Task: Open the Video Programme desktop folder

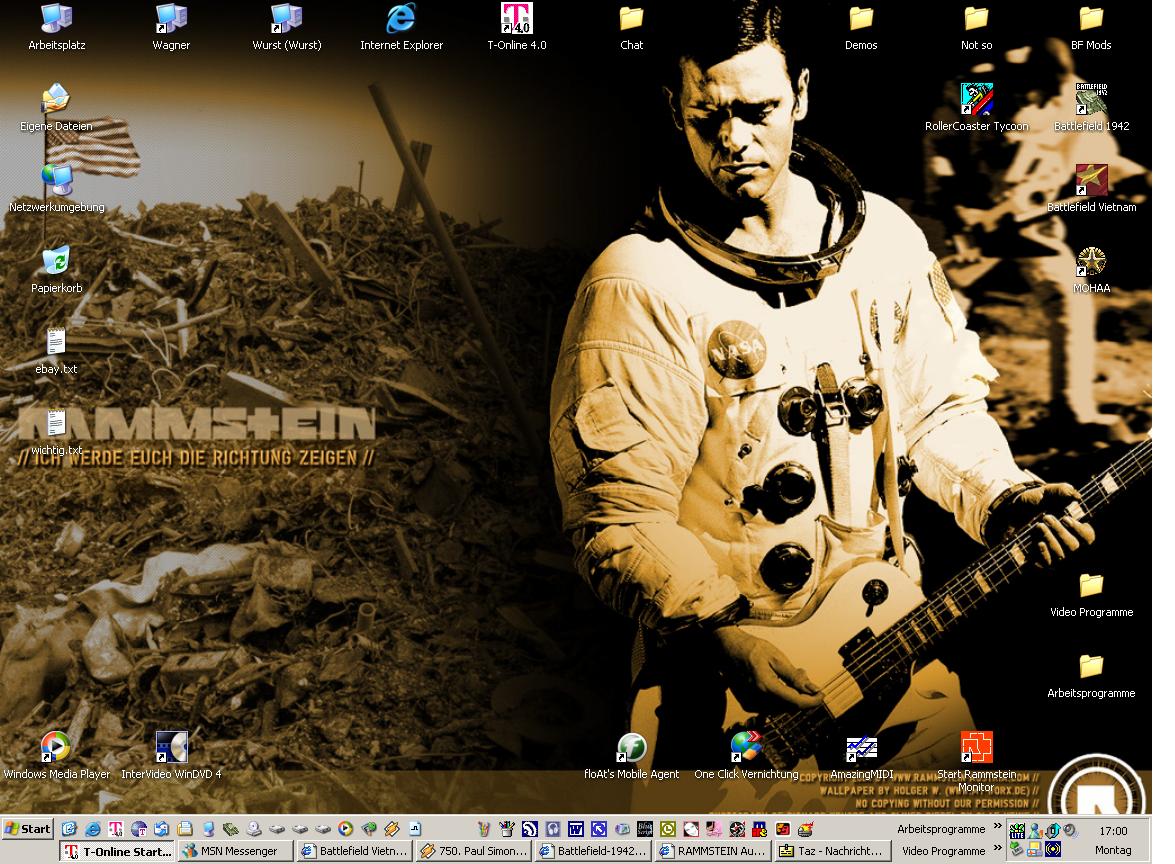Action: (1091, 594)
